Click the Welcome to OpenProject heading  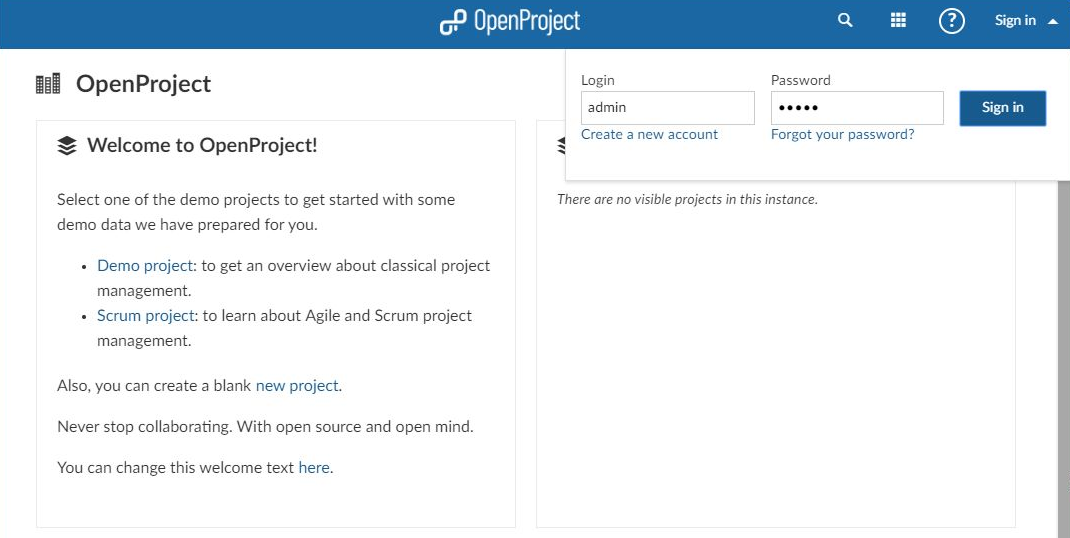coord(202,146)
